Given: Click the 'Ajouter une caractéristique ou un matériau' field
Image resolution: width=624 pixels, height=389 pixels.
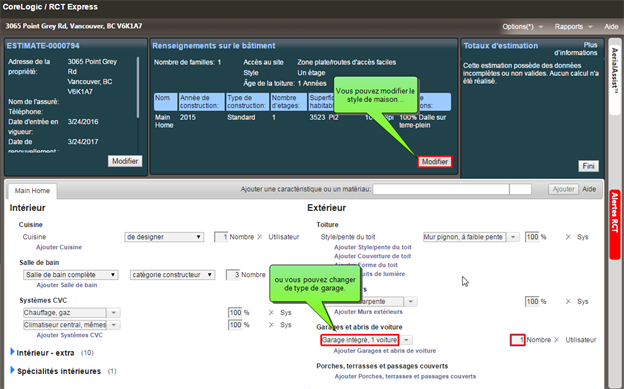Looking at the screenshot, I should [441, 189].
